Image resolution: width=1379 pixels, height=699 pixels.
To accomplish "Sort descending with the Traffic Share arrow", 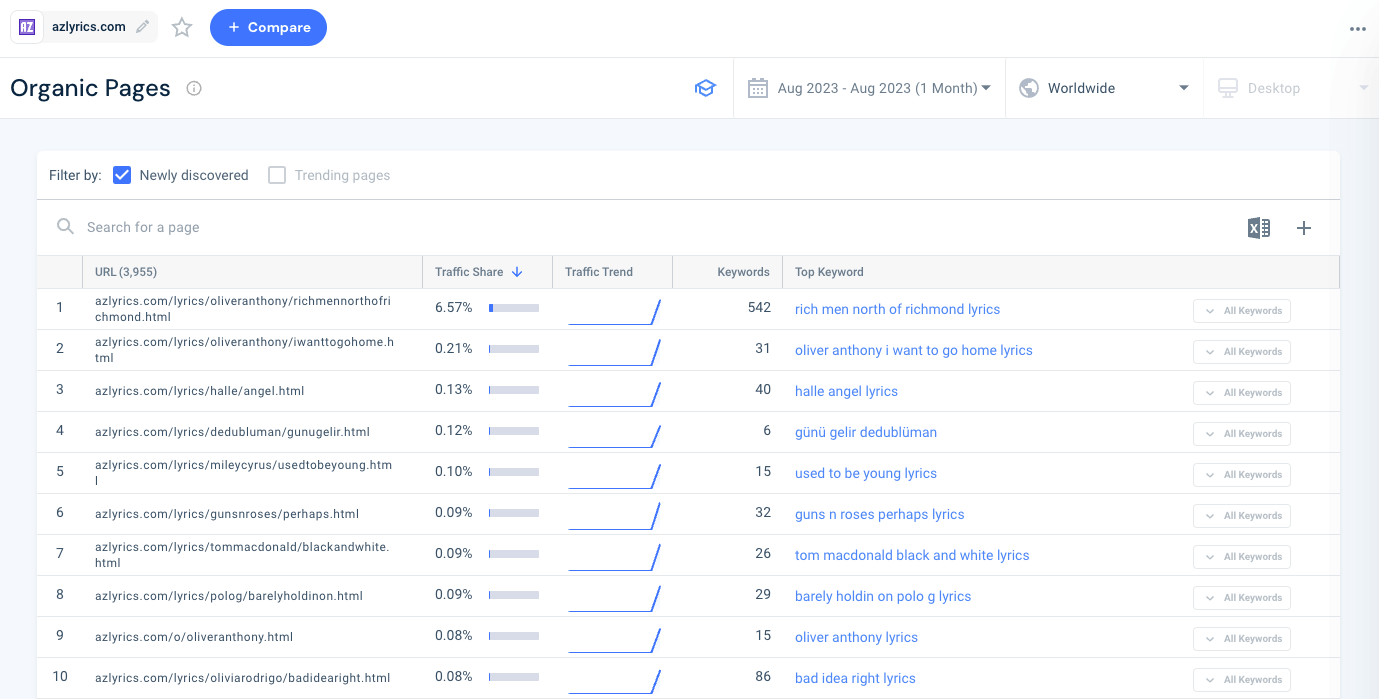I will coord(517,271).
